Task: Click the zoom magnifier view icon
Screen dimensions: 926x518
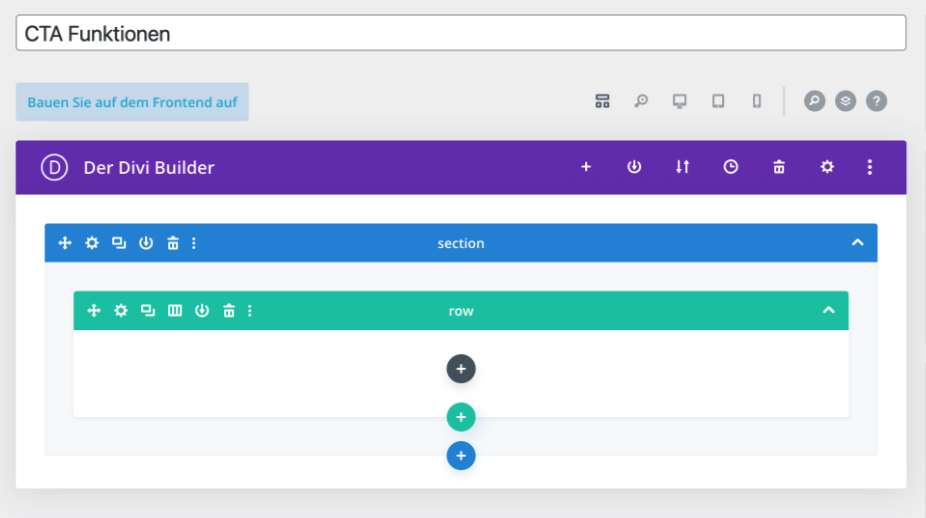Action: 641,101
